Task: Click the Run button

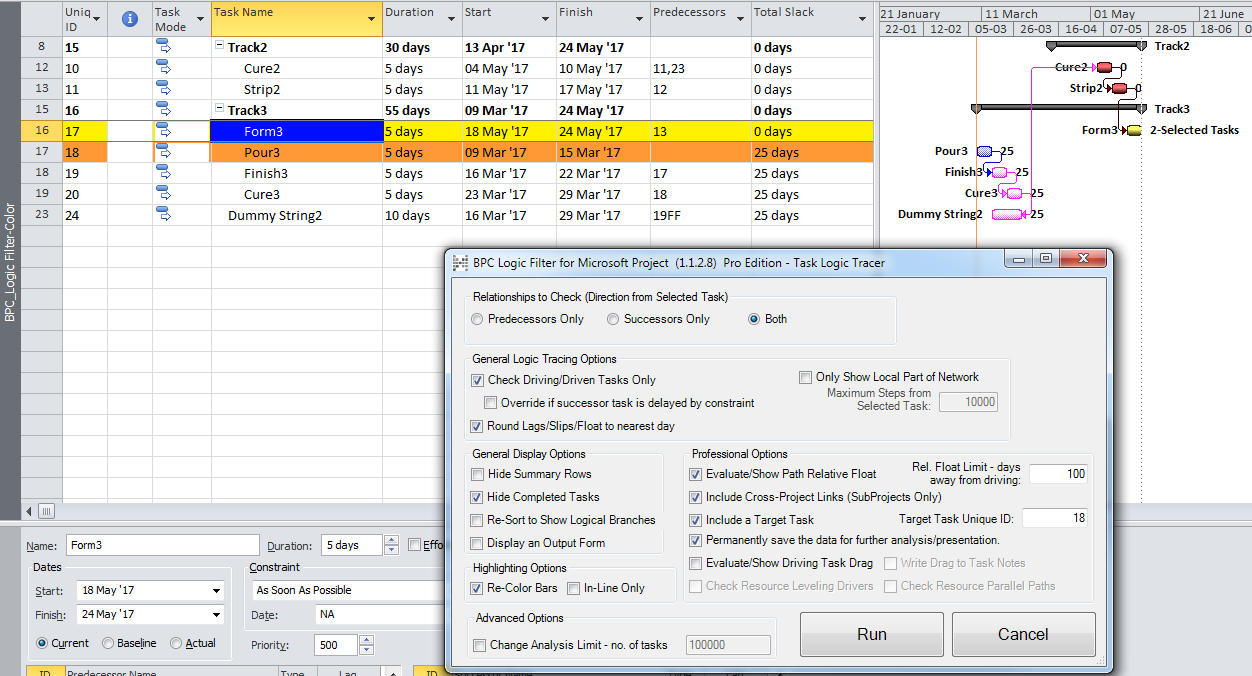Action: click(x=872, y=634)
